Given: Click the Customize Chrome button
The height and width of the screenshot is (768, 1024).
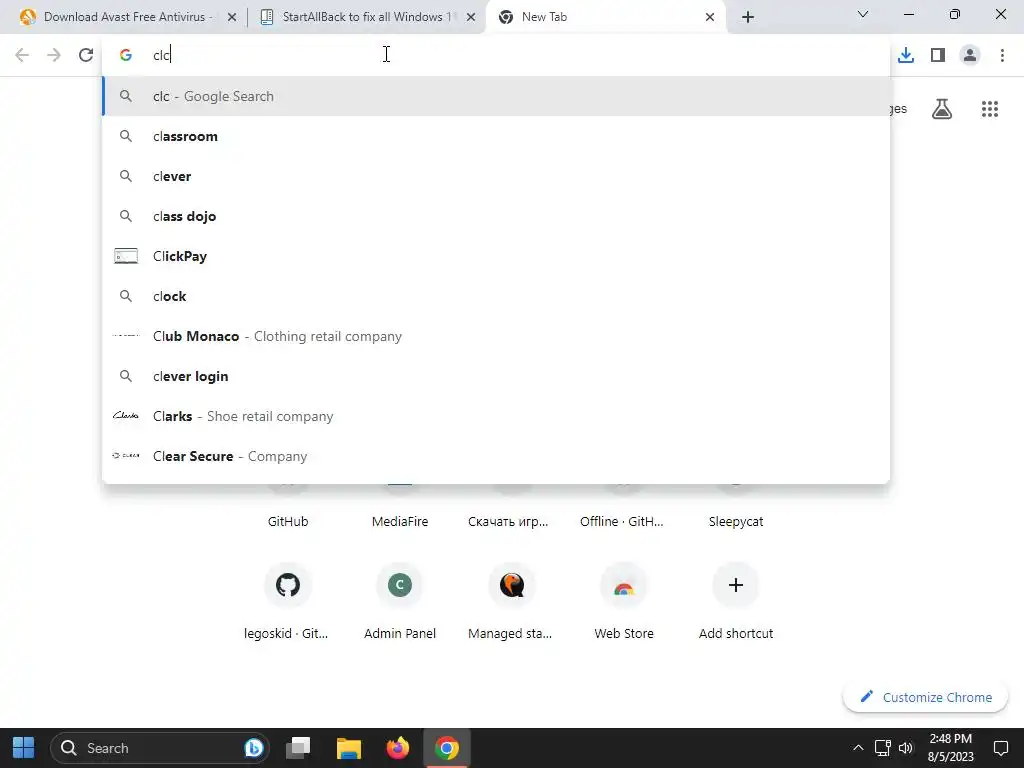Looking at the screenshot, I should [x=925, y=697].
